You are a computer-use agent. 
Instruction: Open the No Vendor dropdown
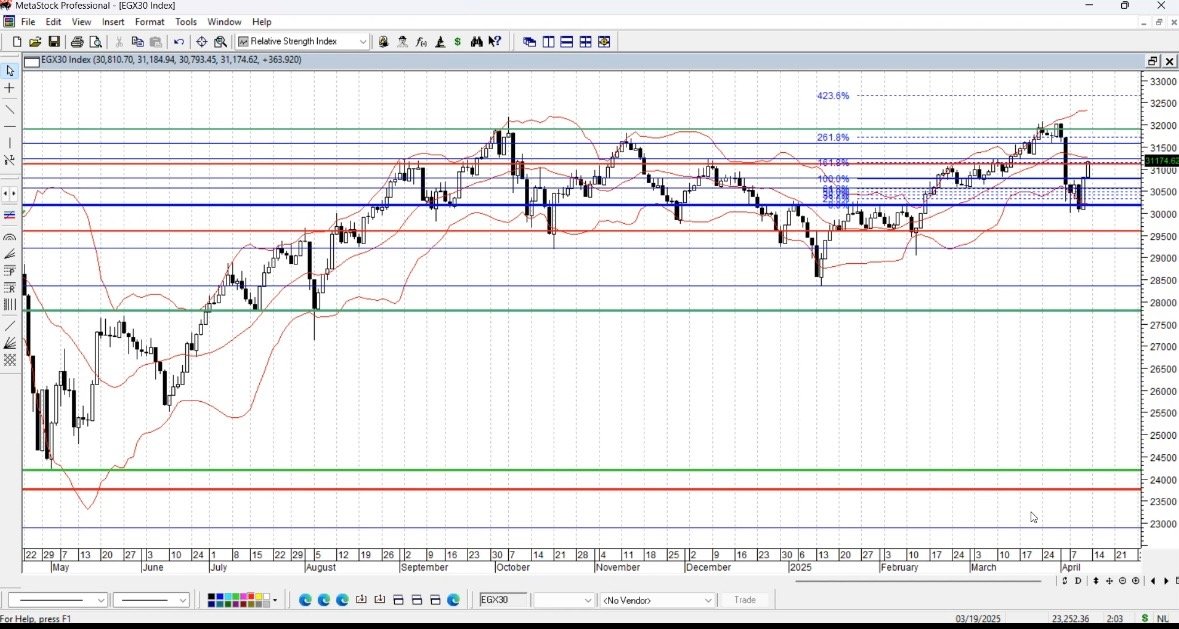click(x=708, y=600)
